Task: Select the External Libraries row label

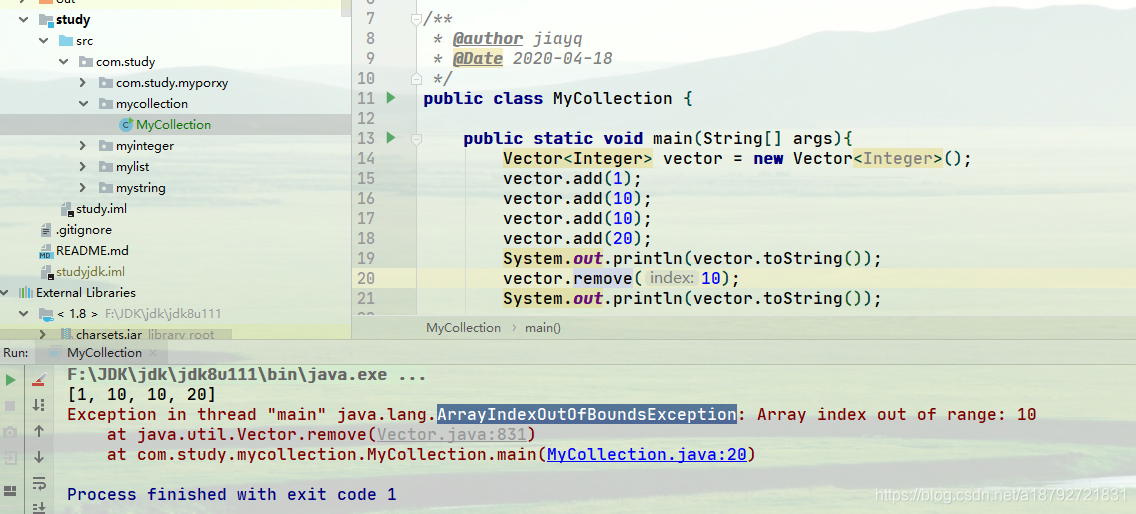Action: [x=85, y=293]
